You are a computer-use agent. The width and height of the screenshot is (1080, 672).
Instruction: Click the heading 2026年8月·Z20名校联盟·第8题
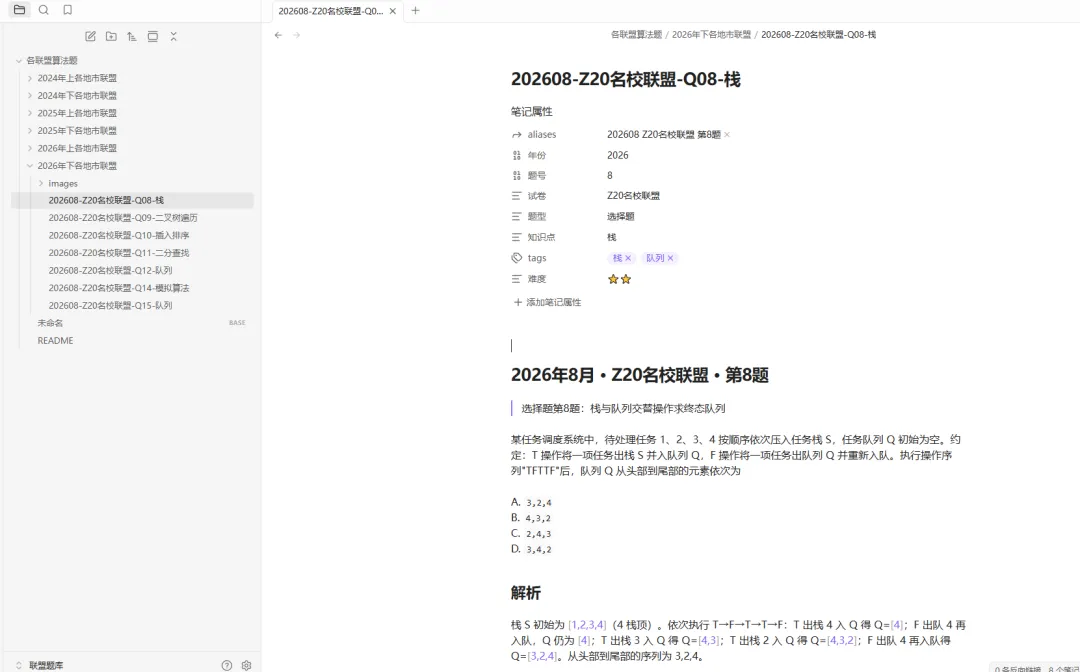click(x=639, y=375)
